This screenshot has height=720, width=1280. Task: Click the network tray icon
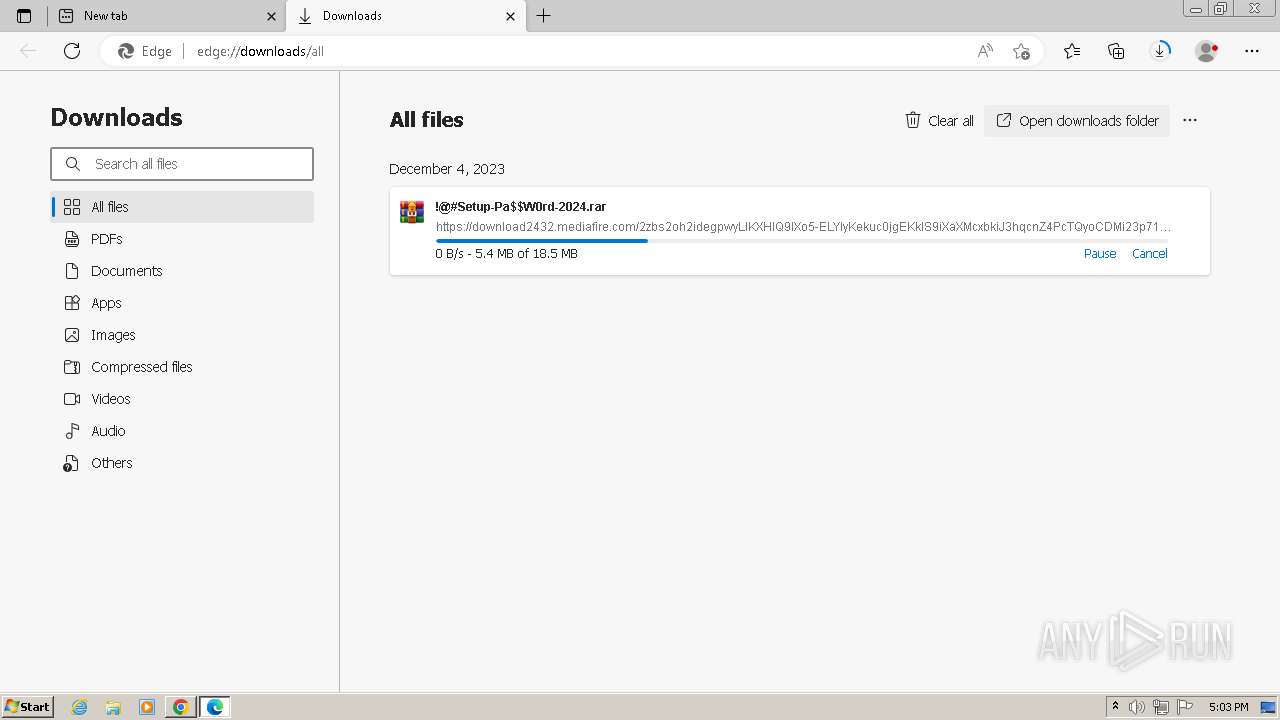click(x=1161, y=707)
